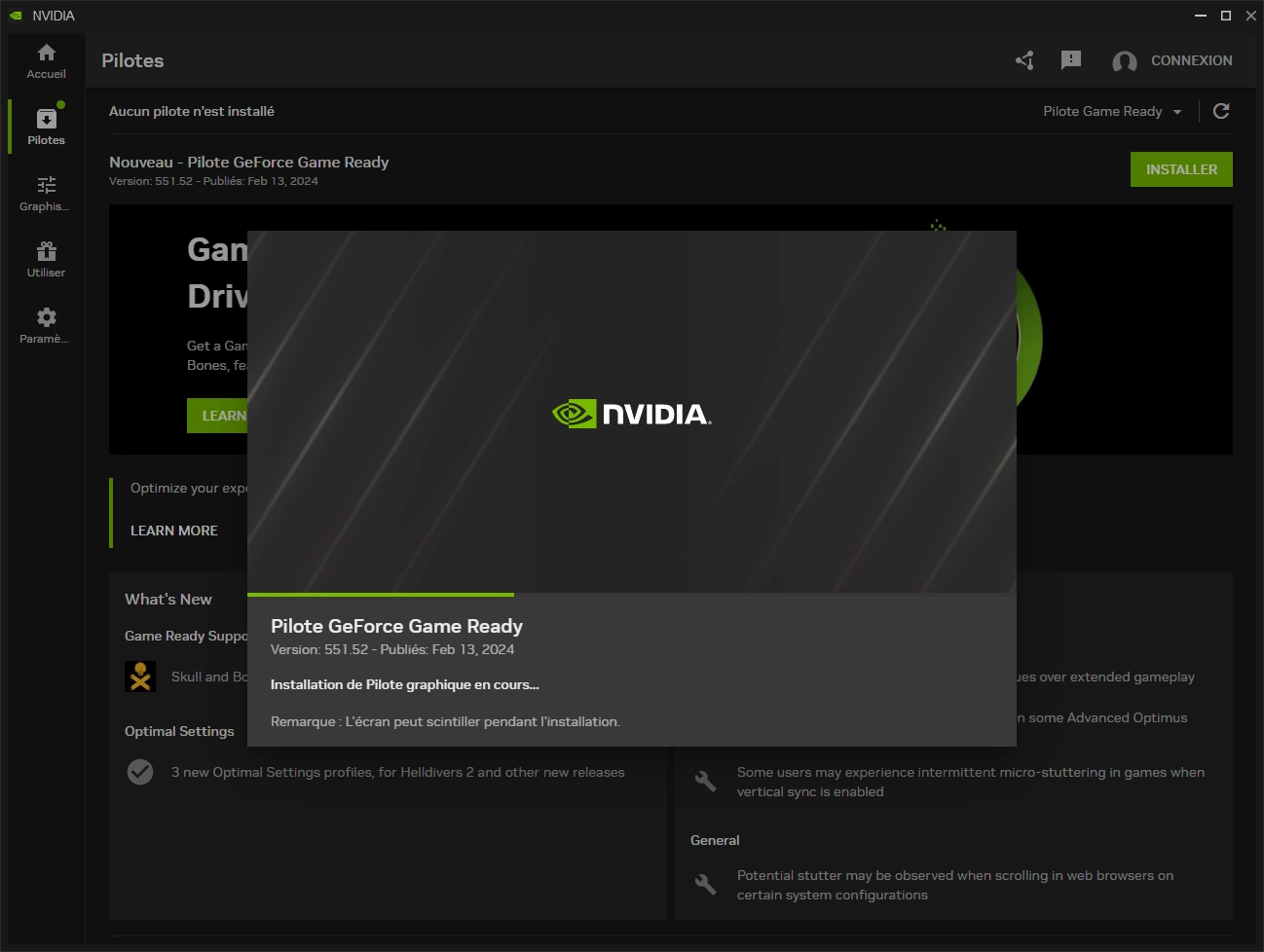Click the Optimal Settings checkmark icon
1264x952 pixels.
click(140, 772)
